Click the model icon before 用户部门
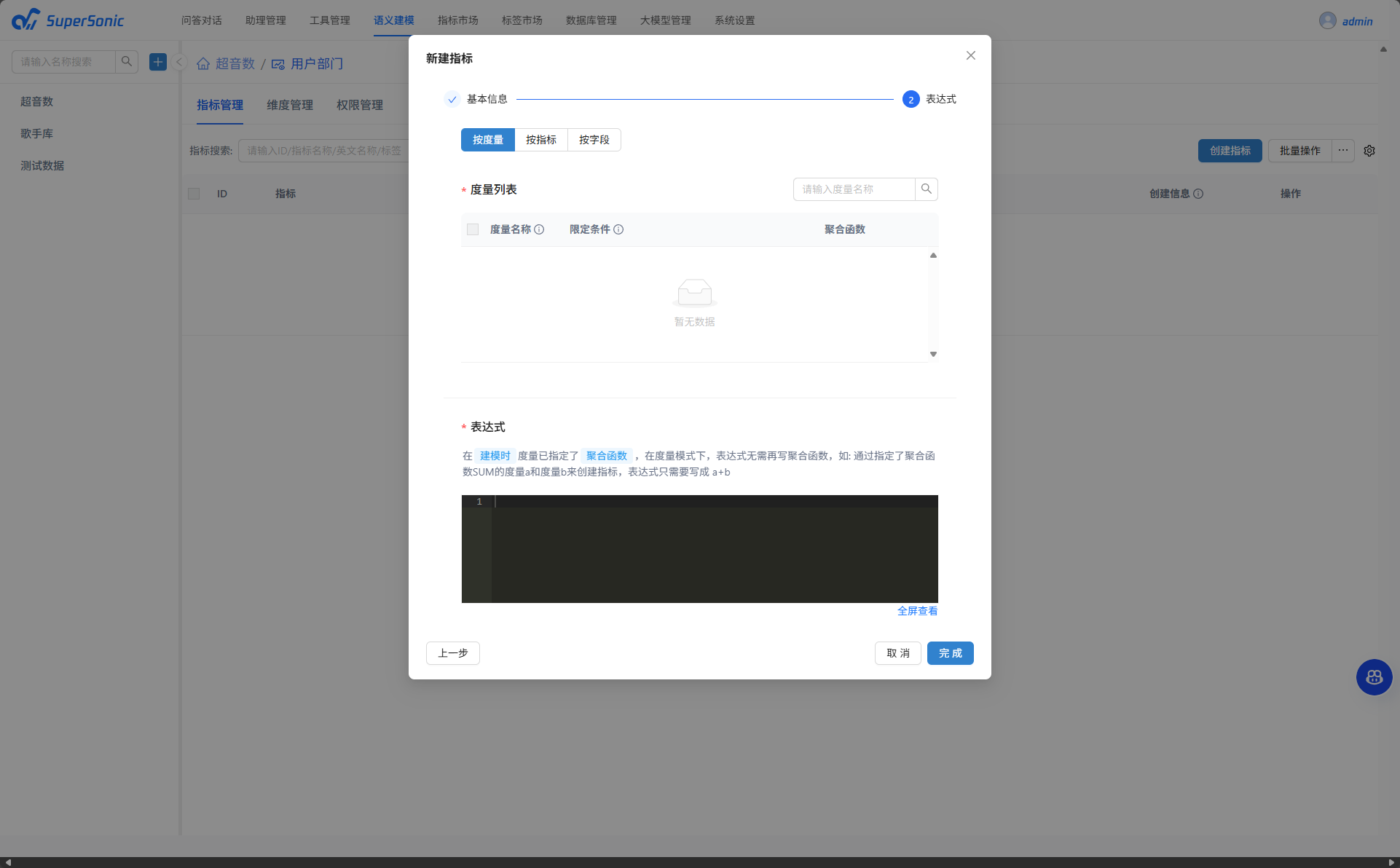Viewport: 1400px width, 868px height. [x=278, y=64]
